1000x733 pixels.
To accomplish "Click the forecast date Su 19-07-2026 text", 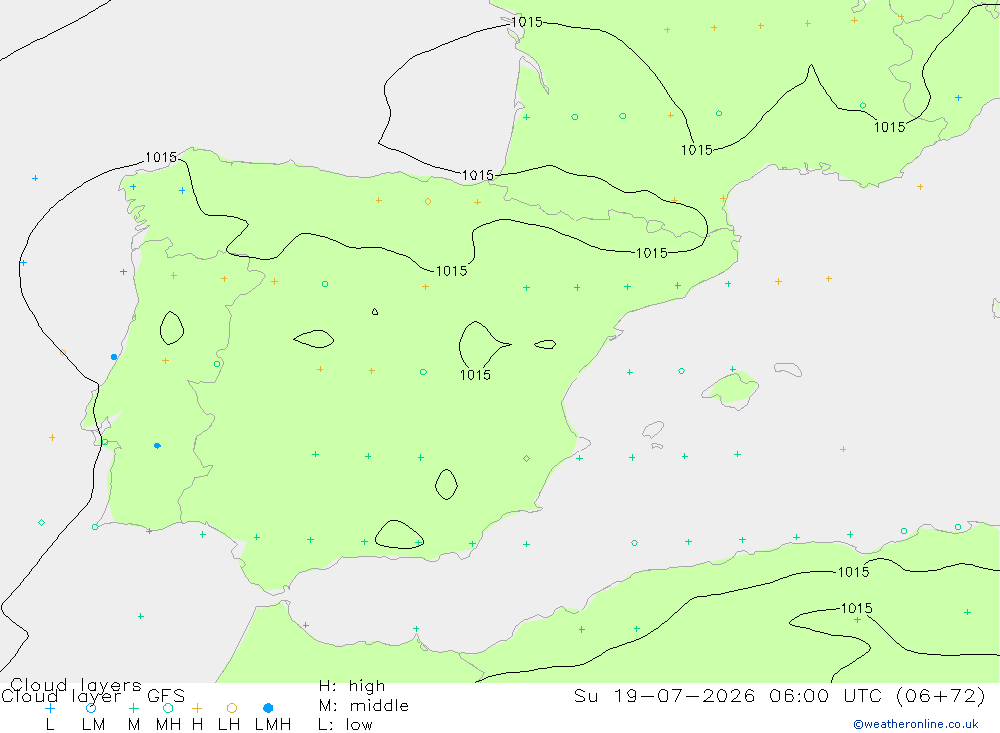I will (664, 695).
